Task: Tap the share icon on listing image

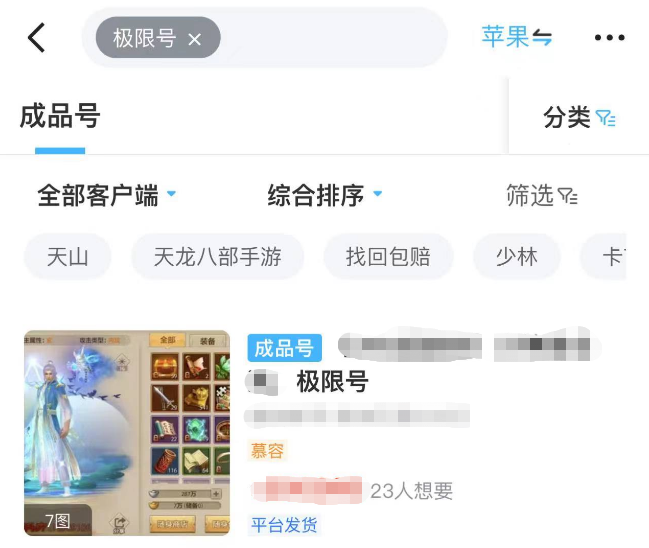Action: [119, 524]
